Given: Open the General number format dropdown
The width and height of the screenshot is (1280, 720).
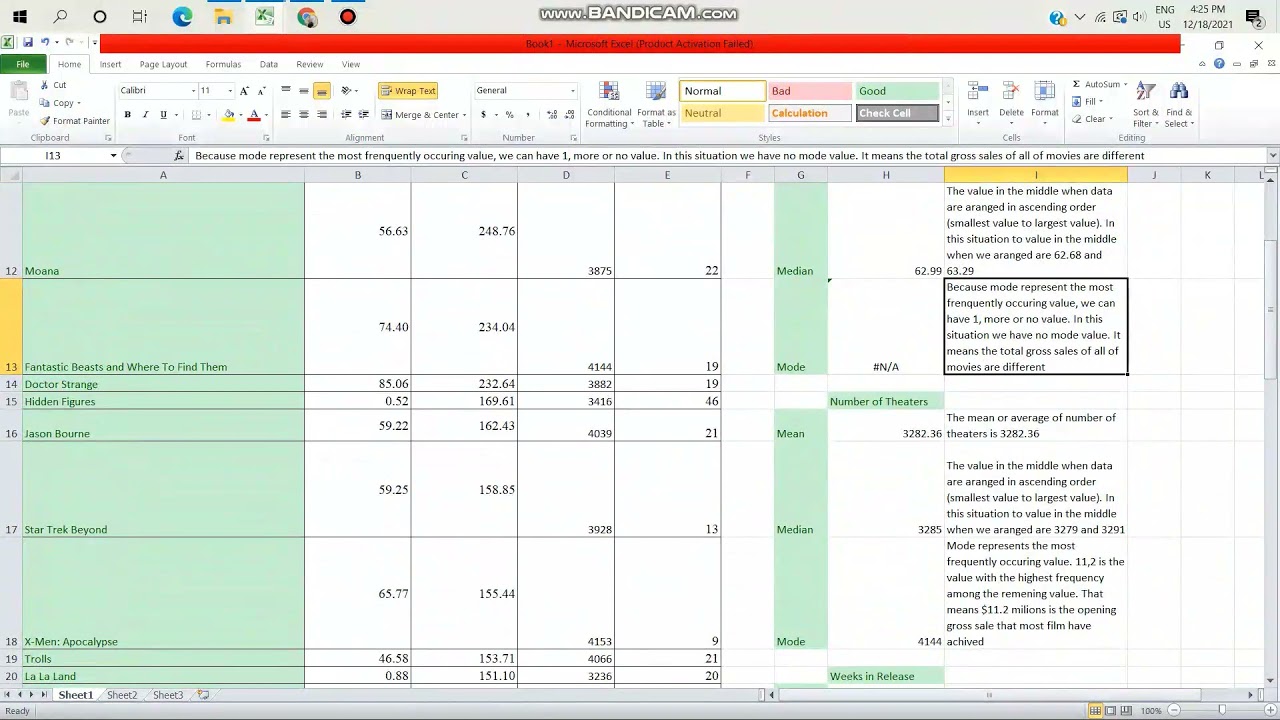Looking at the screenshot, I should click(x=572, y=91).
